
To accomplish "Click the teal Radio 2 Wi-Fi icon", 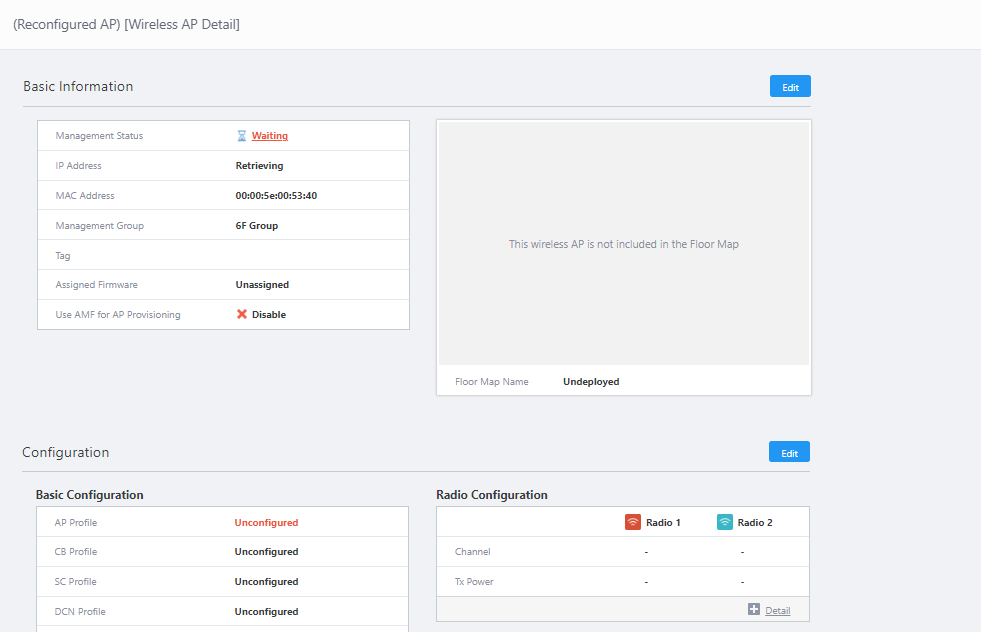I will click(725, 522).
